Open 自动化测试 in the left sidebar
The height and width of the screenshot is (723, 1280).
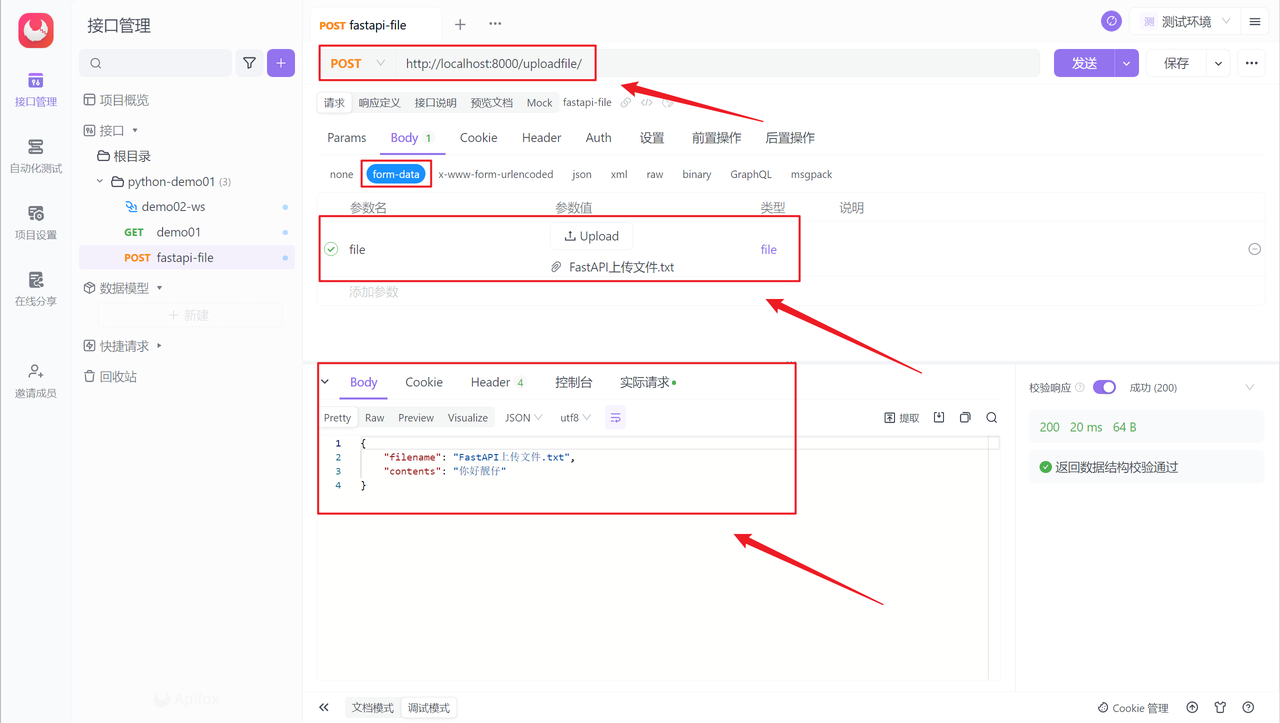[x=36, y=156]
